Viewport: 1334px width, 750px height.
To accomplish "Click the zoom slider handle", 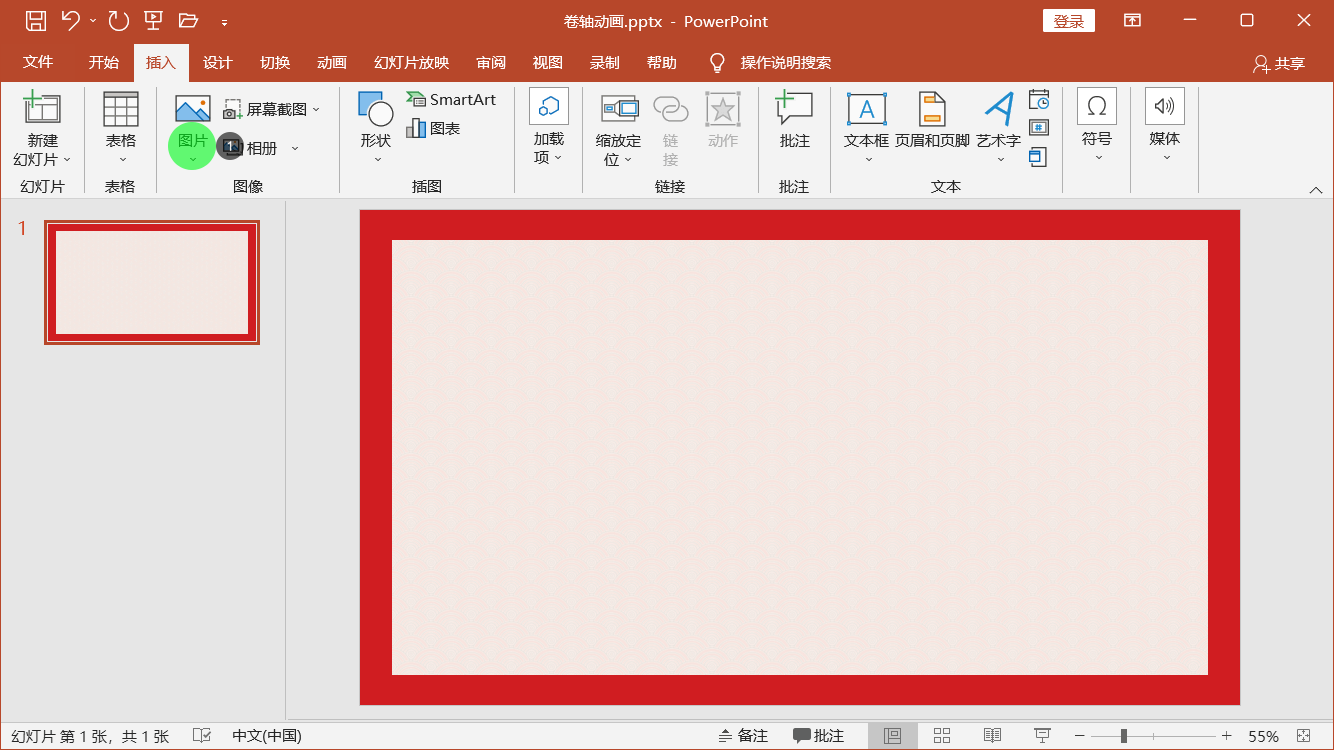I will click(1124, 736).
